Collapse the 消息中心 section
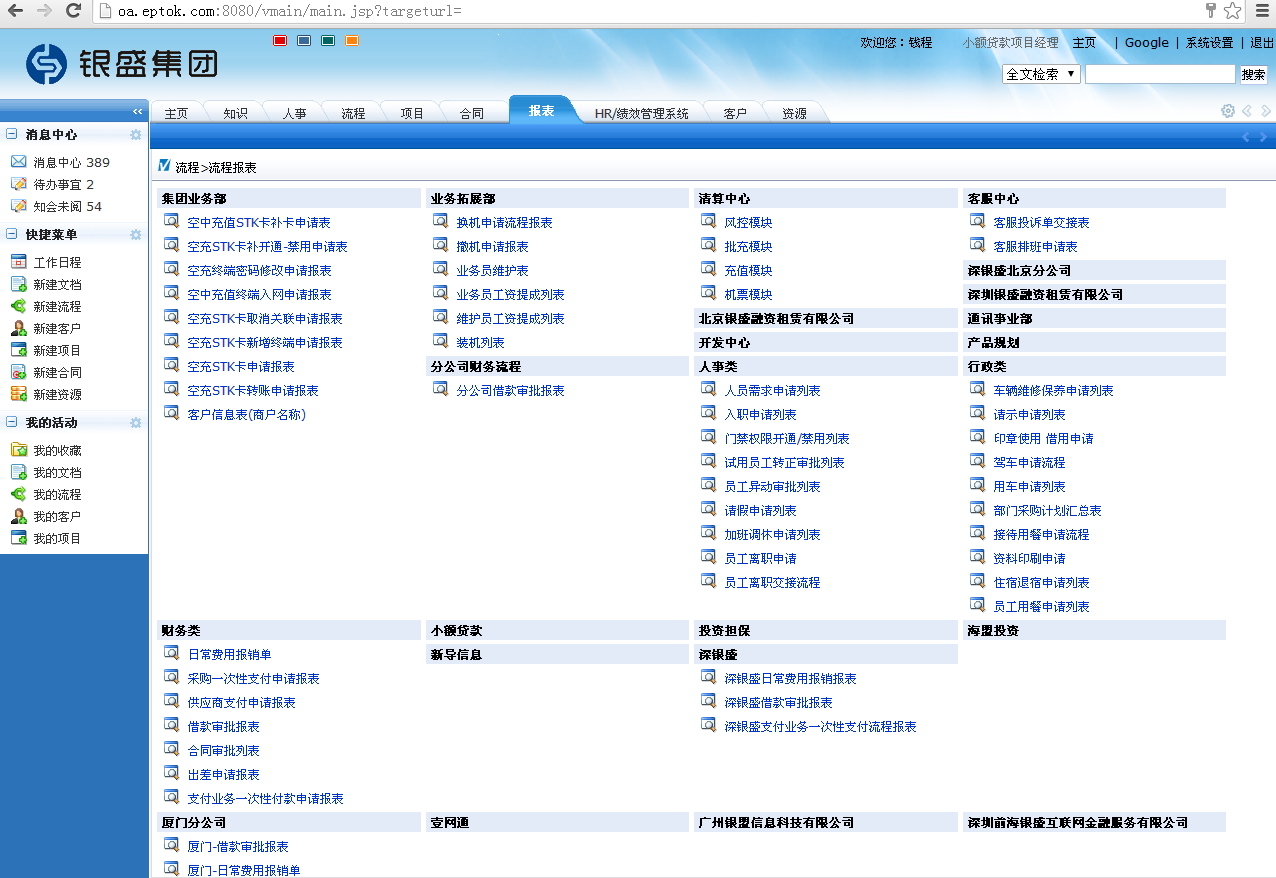Image resolution: width=1276 pixels, height=878 pixels. click(12, 134)
